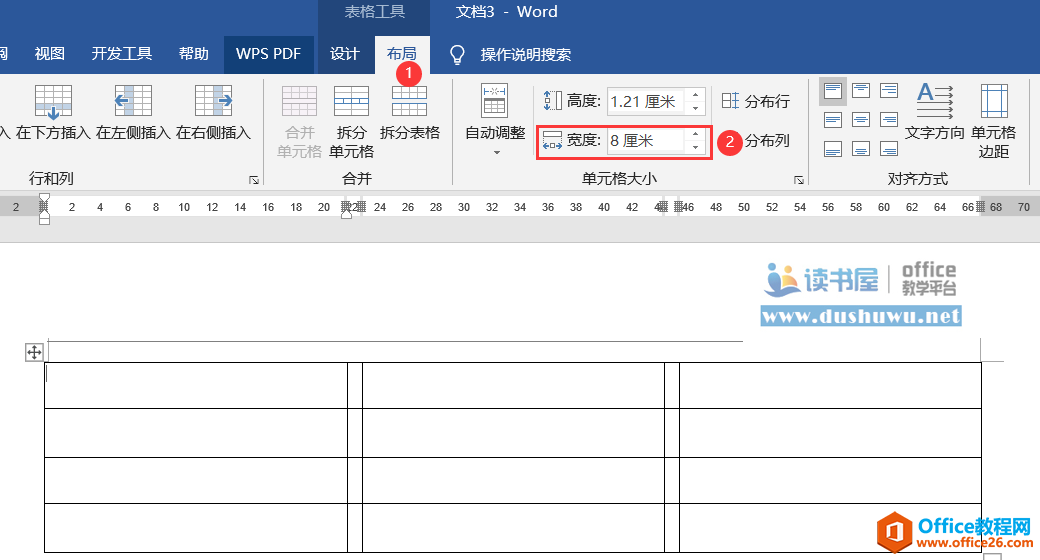Click the Insert Below icon
This screenshot has height=560, width=1040.
[x=53, y=102]
